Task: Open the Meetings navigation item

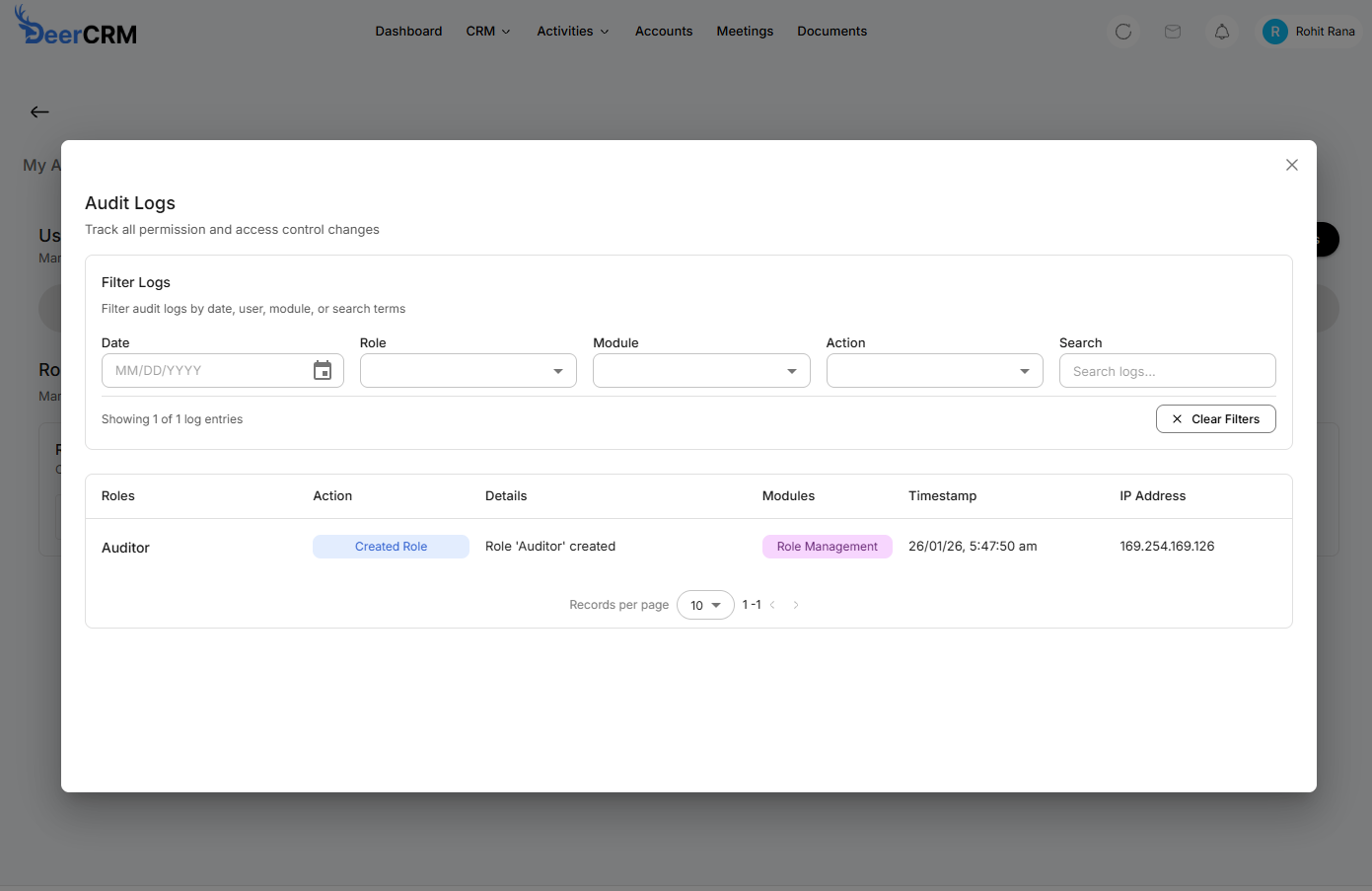Action: coord(745,31)
